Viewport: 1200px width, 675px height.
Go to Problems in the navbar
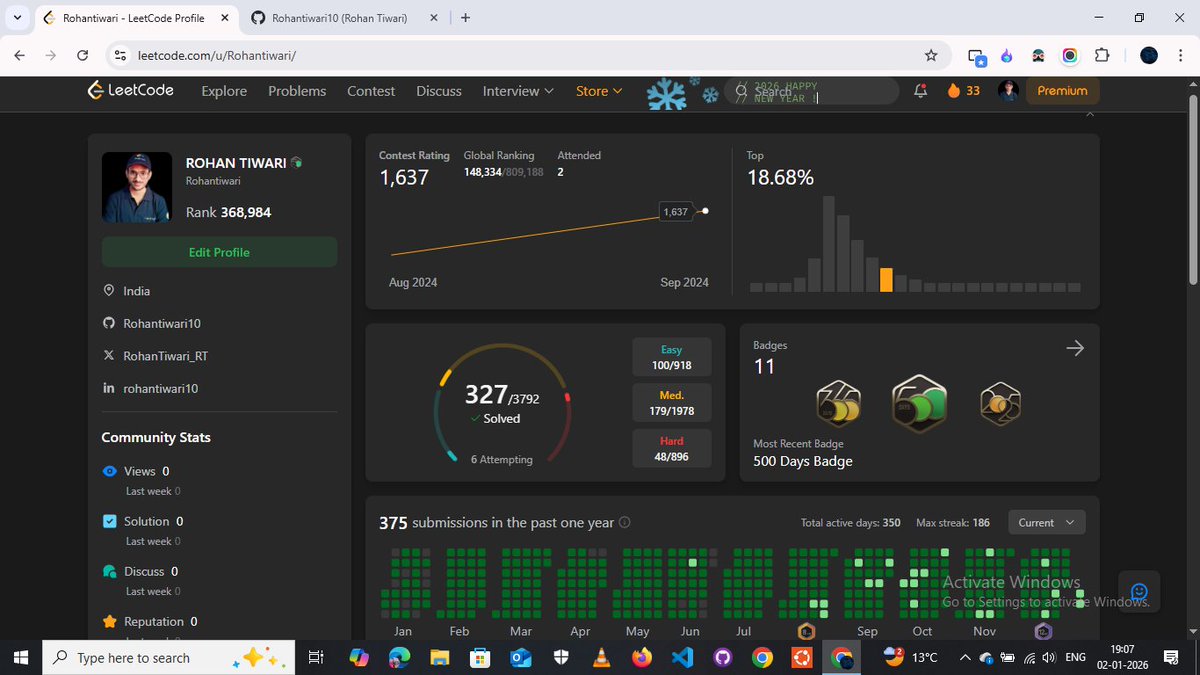(297, 91)
